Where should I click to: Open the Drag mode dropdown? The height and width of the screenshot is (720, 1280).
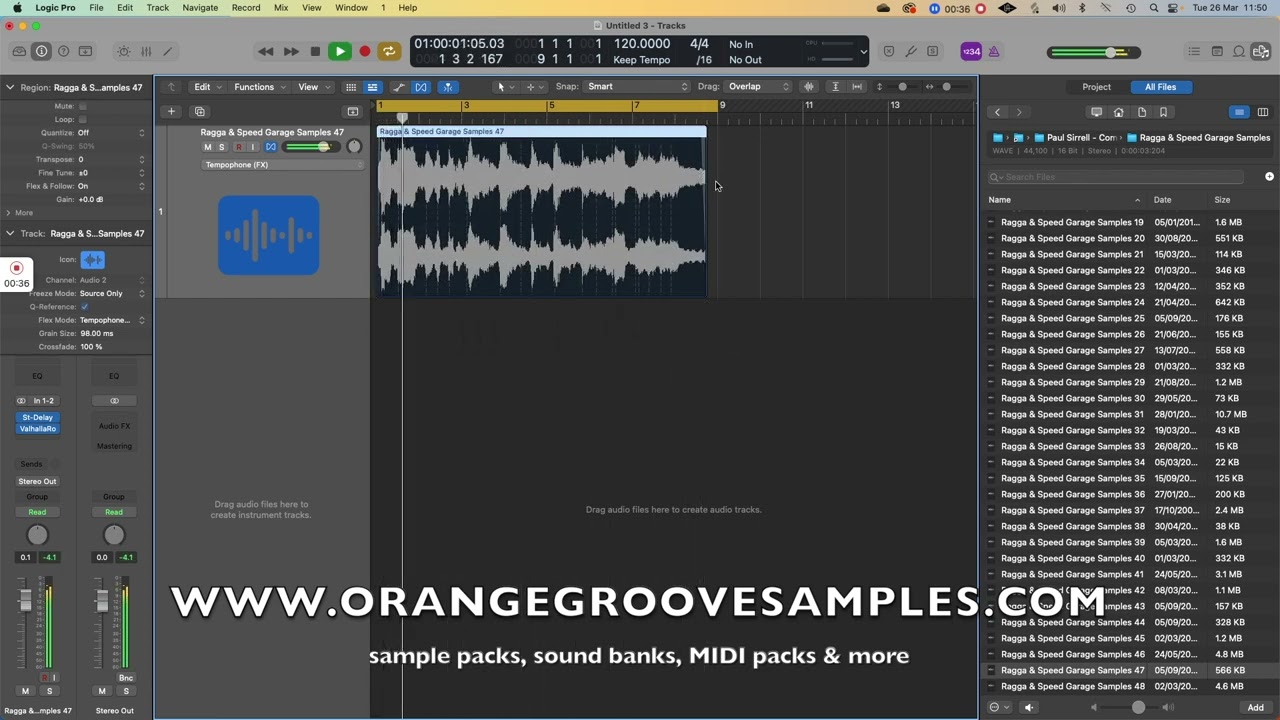(760, 87)
